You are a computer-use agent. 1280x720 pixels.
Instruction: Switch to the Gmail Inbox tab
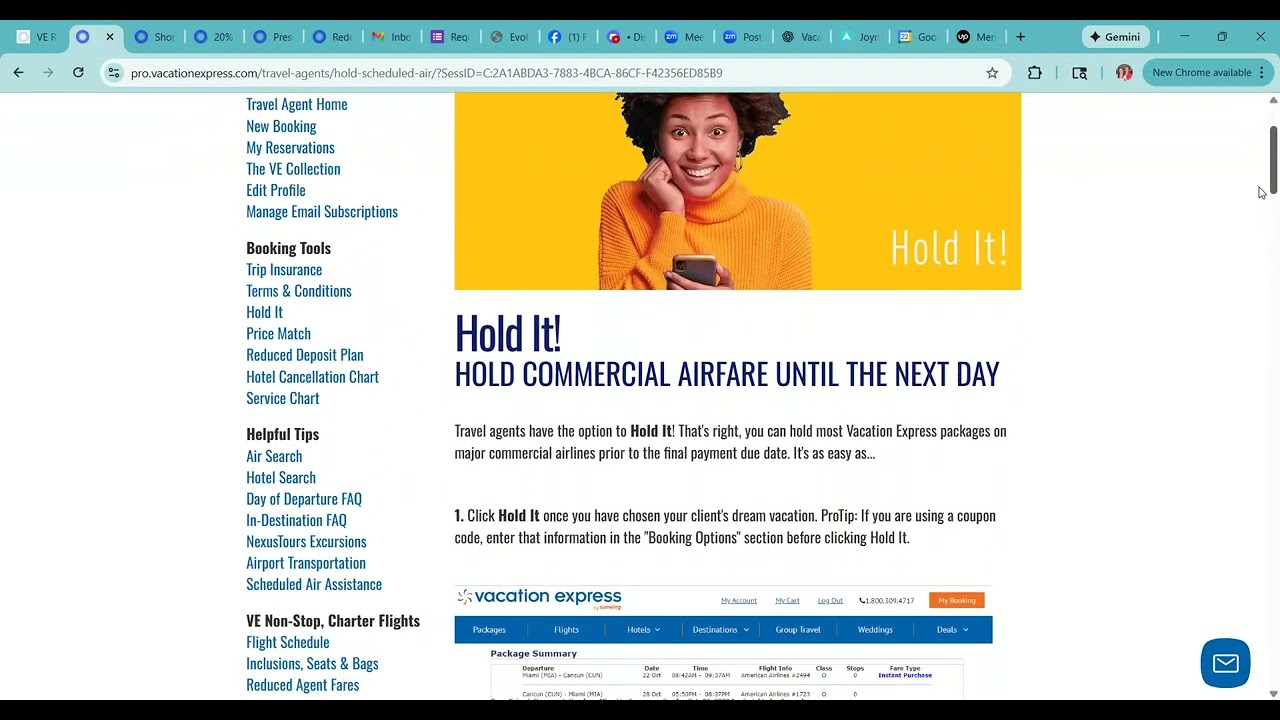click(x=391, y=37)
